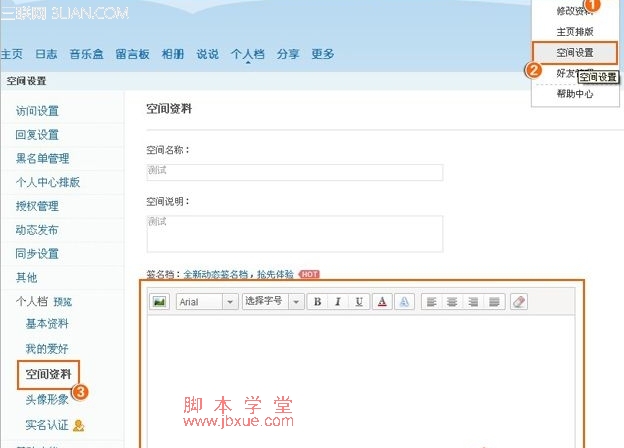624x448 pixels.
Task: Open glowing text effect icon
Action: coord(404,302)
